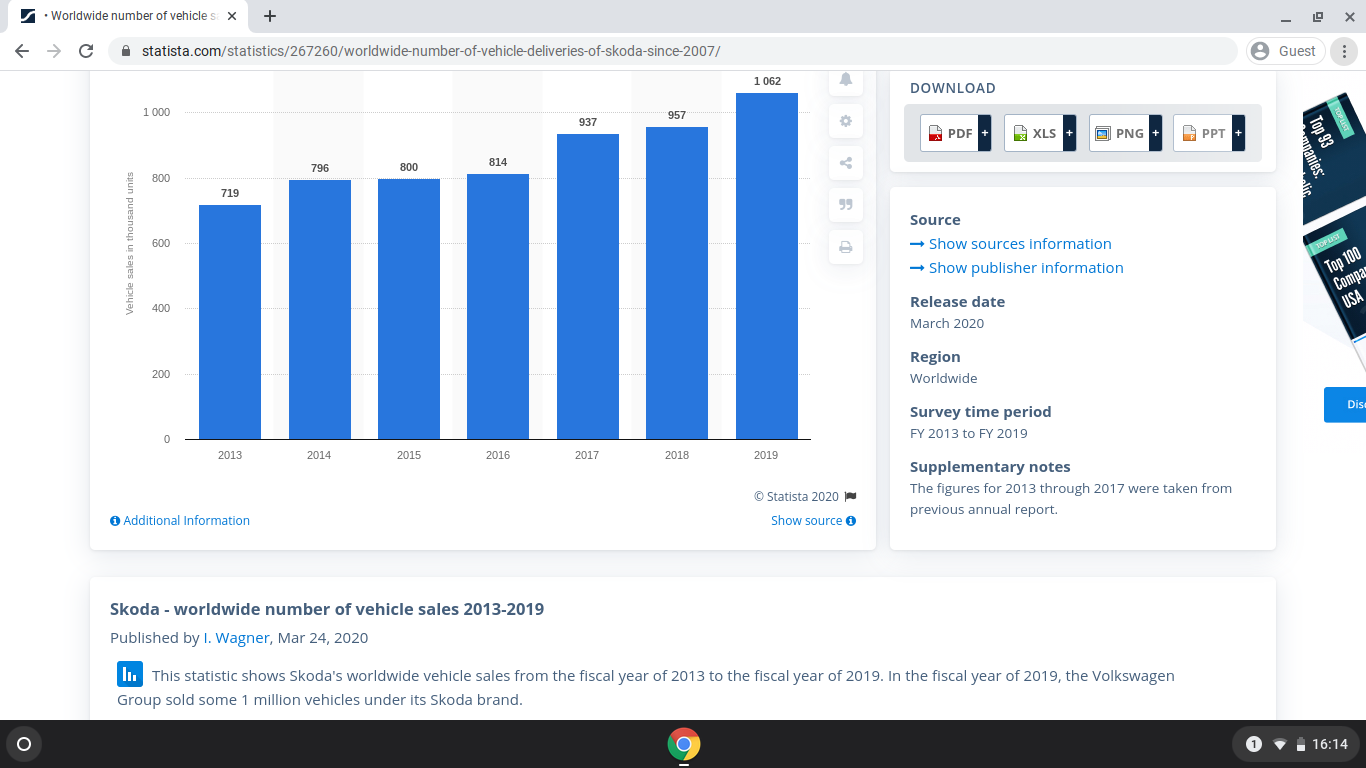Screen dimensions: 1366x768
Task: Click Show source link under chart
Action: [x=813, y=521]
